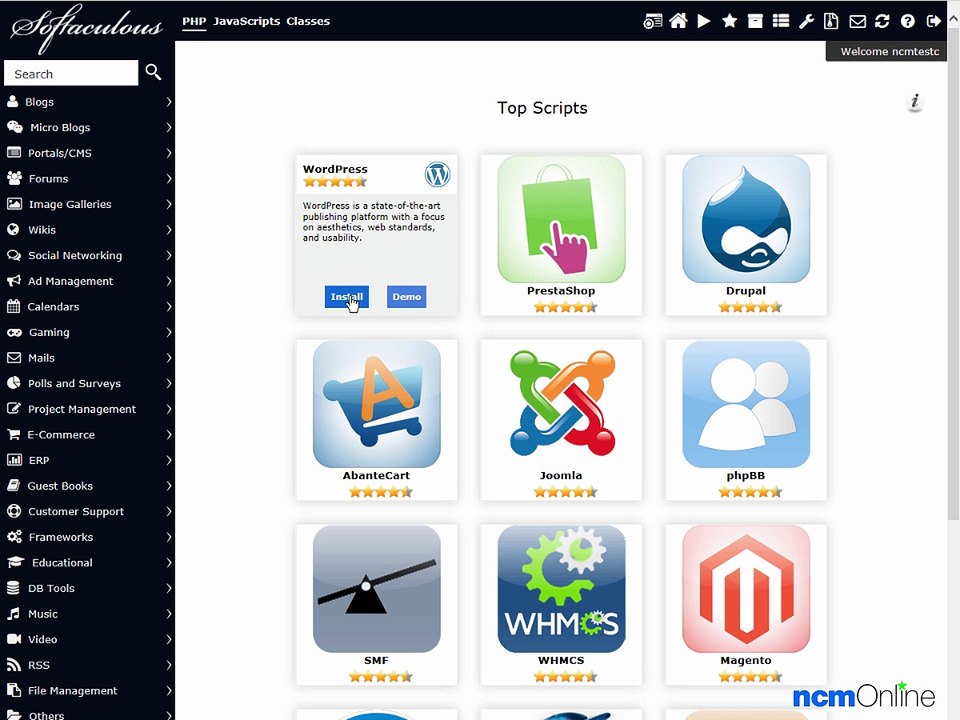Open the Polls and Surveys category
The height and width of the screenshot is (720, 960).
87,383
